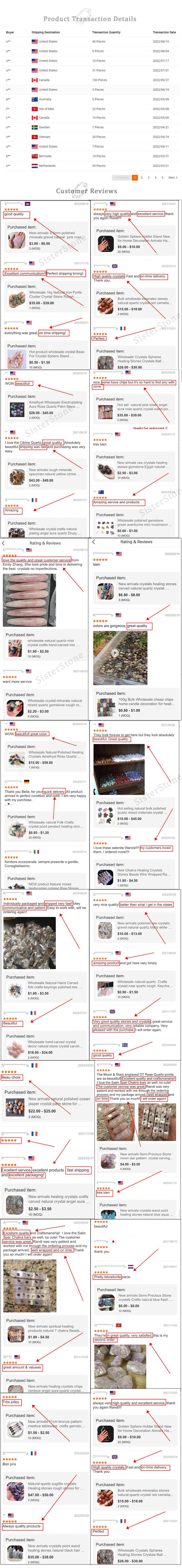Click the Bermuda flag icon

(x=34, y=156)
